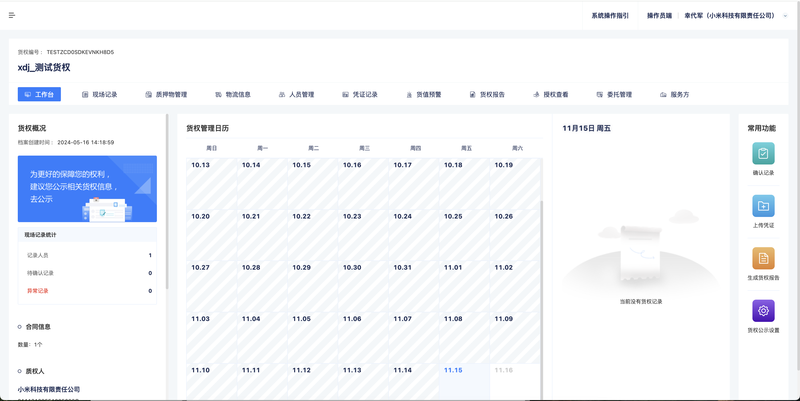
Task: Switch to the 现场记录 tab
Action: pos(99,94)
